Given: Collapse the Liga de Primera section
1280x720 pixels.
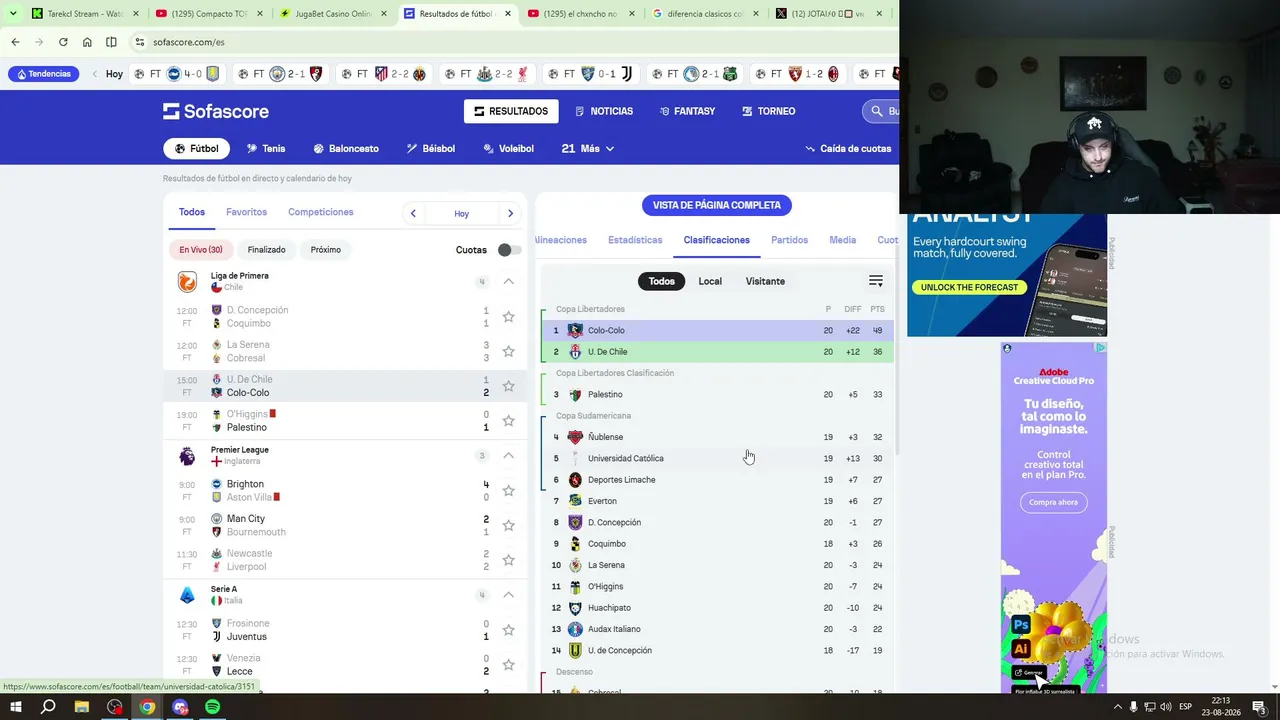Looking at the screenshot, I should pyautogui.click(x=508, y=282).
